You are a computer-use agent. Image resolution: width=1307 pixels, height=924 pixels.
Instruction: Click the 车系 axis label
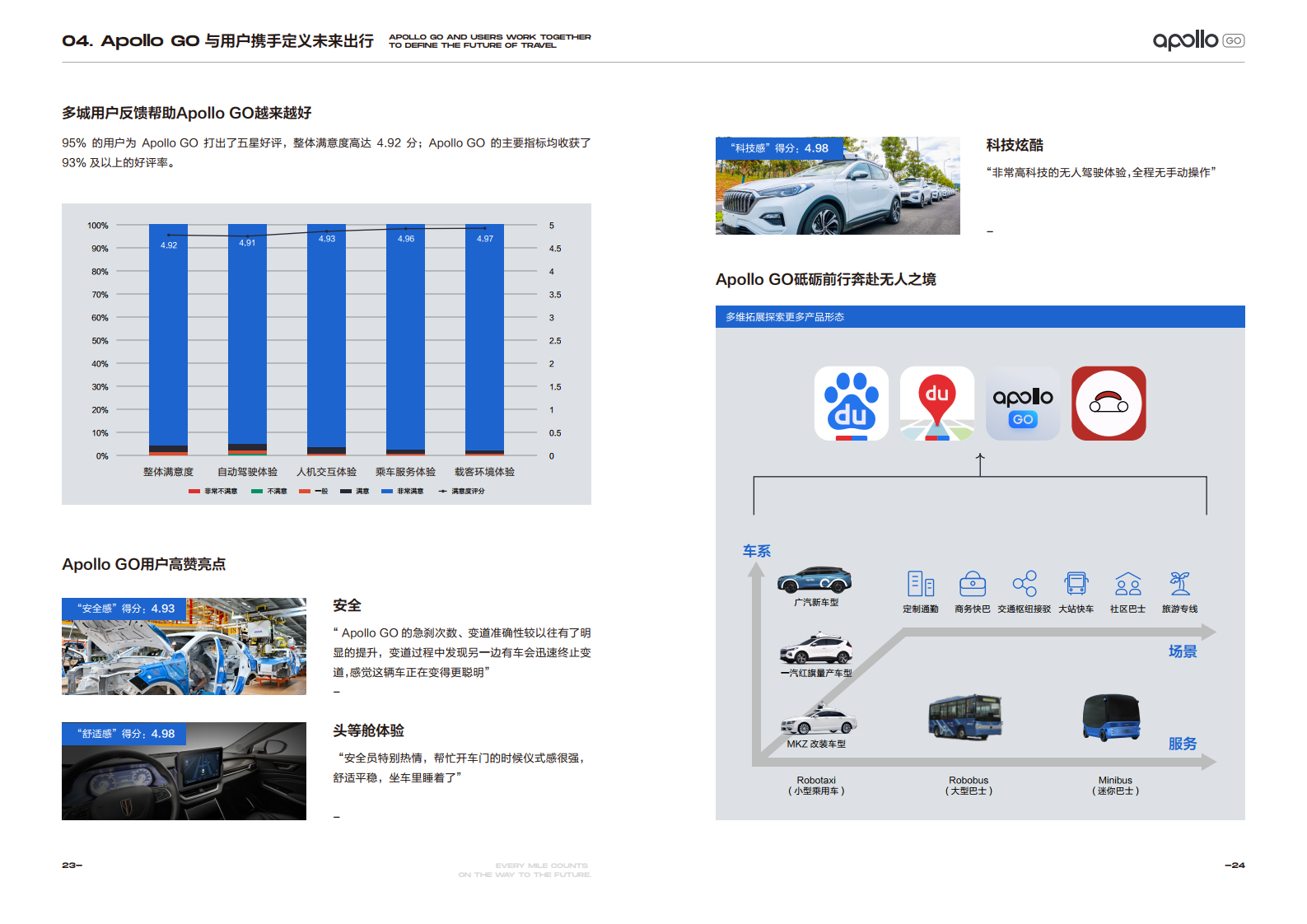point(757,551)
